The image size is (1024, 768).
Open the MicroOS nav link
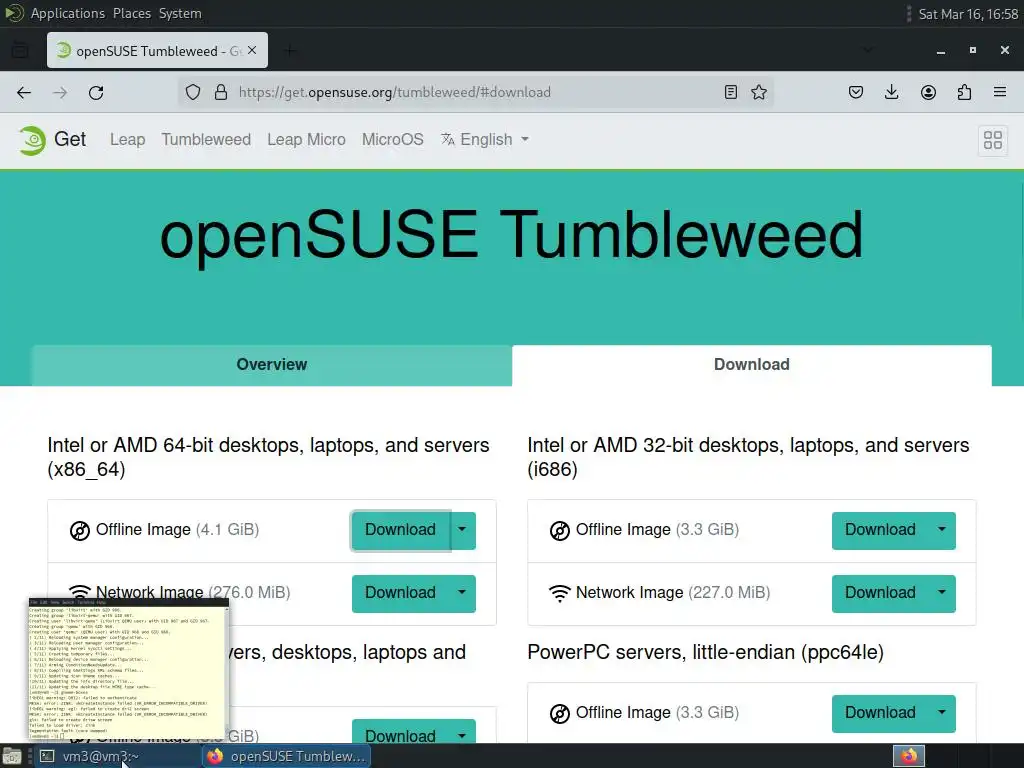coord(392,139)
